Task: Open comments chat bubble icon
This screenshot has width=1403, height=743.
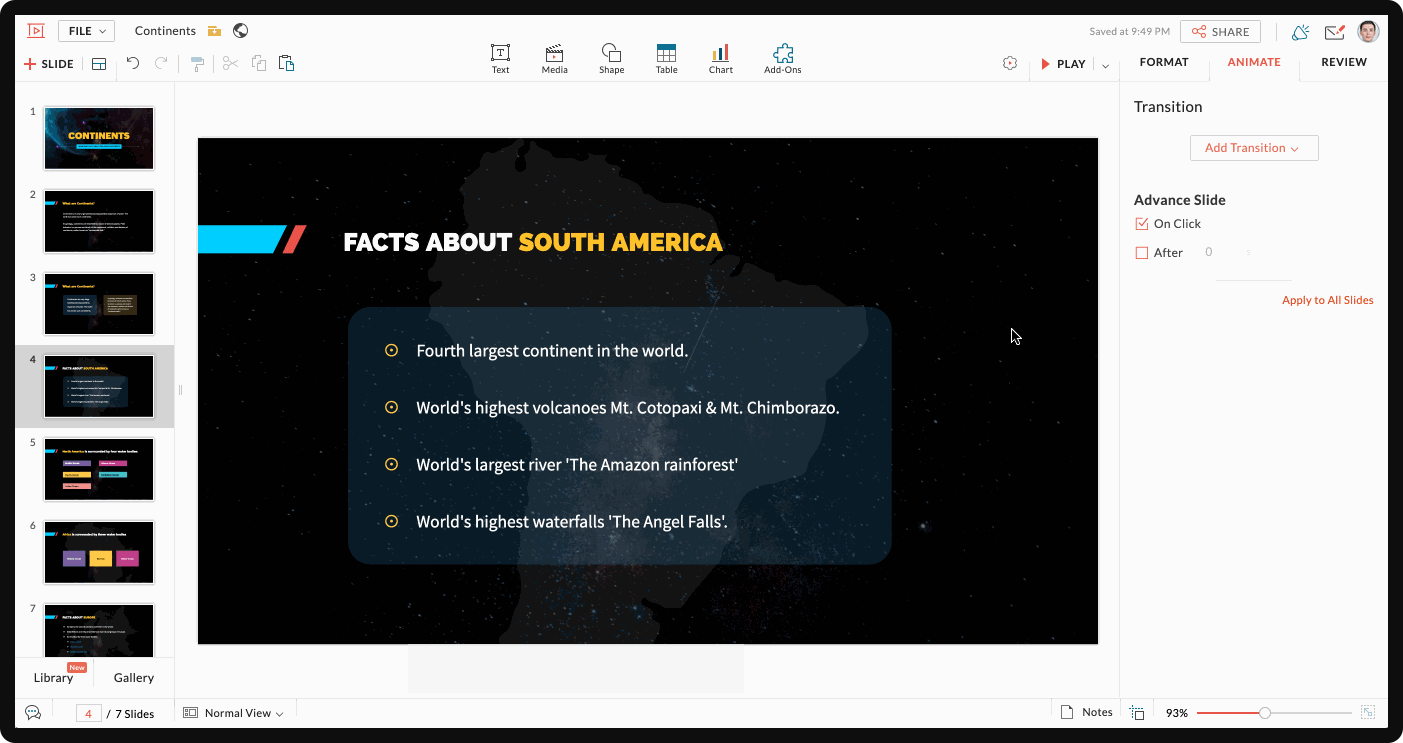Action: 33,713
